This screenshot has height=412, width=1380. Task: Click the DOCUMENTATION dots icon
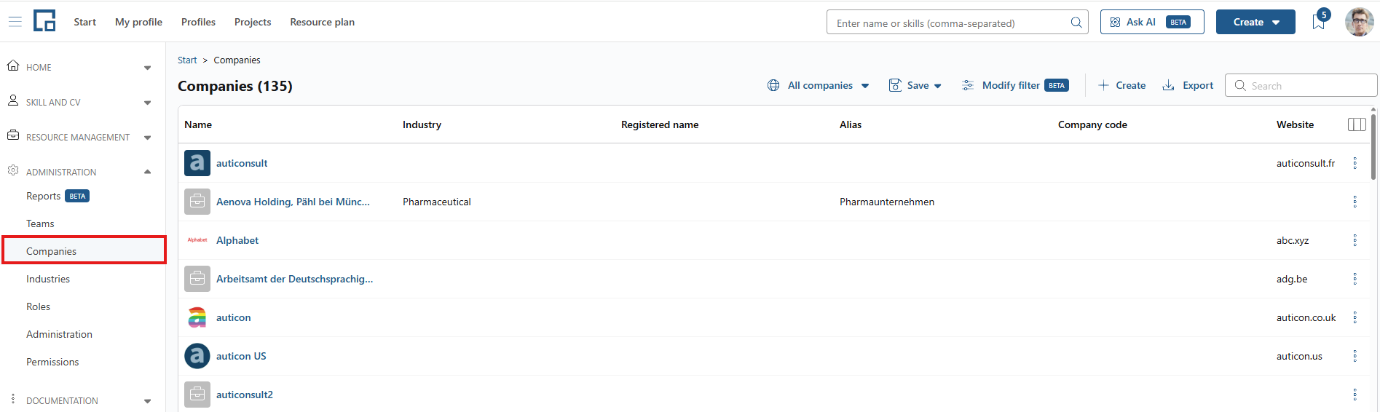13,400
